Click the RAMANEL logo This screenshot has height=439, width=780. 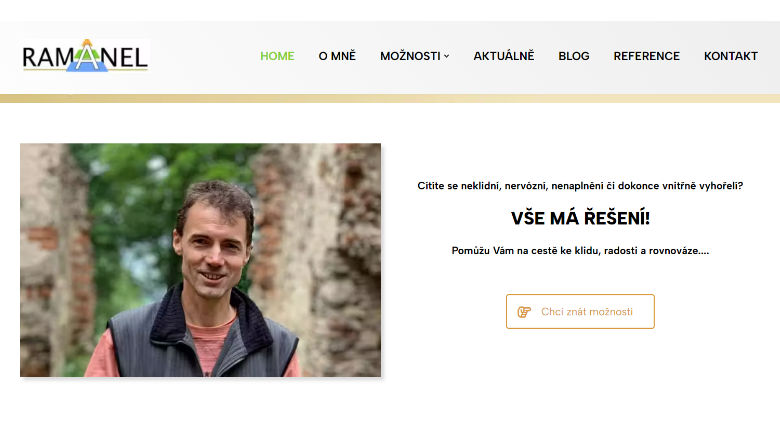pyautogui.click(x=85, y=56)
